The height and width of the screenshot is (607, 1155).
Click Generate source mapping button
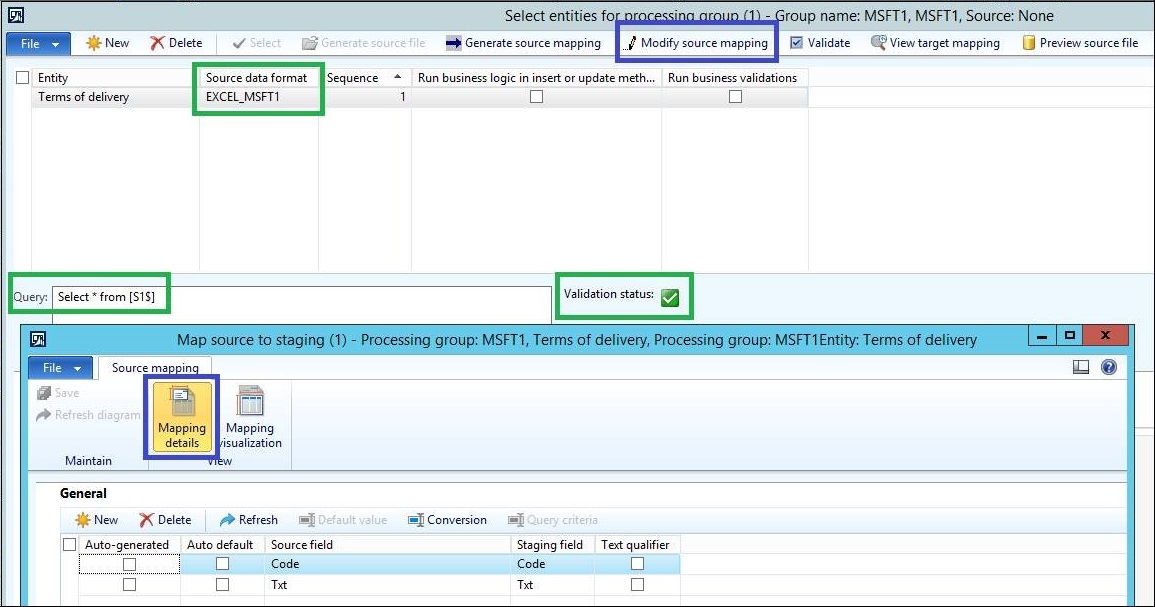[523, 43]
